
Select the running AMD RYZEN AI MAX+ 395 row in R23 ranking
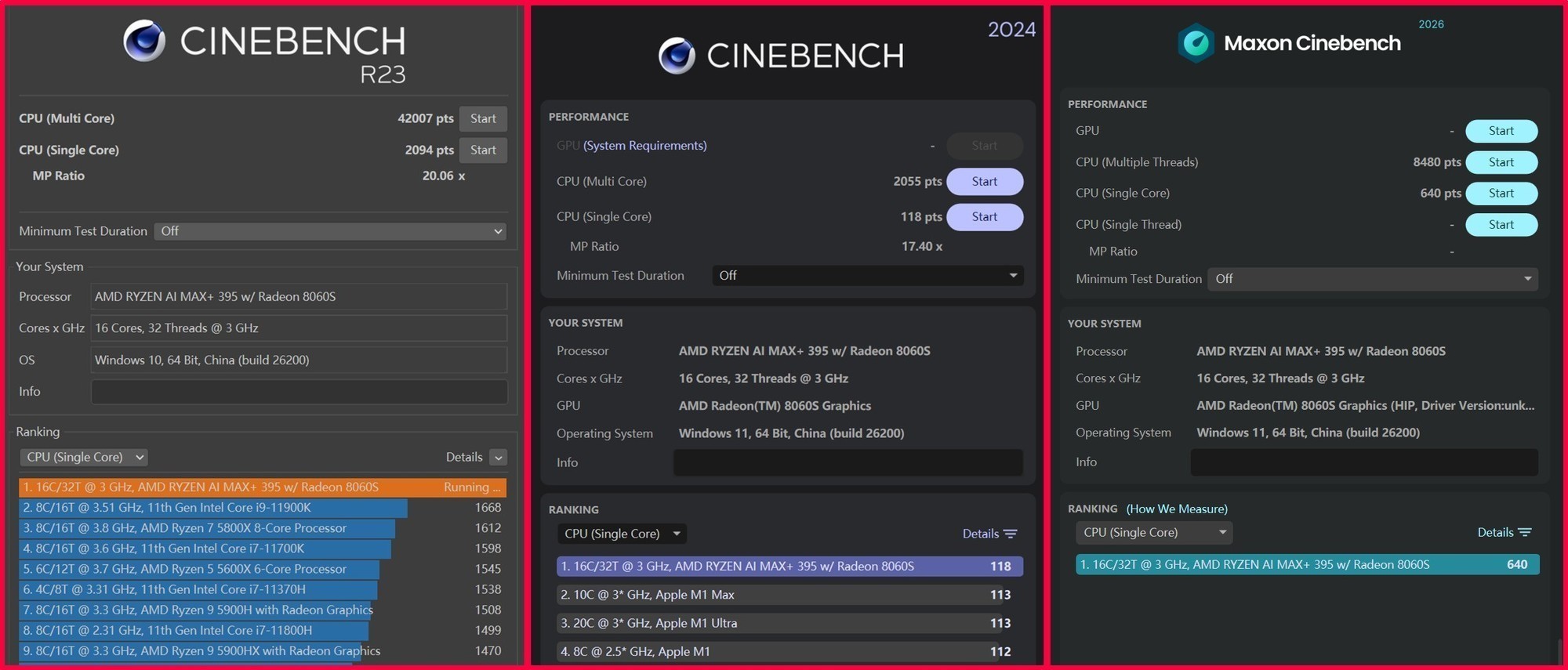(x=263, y=487)
